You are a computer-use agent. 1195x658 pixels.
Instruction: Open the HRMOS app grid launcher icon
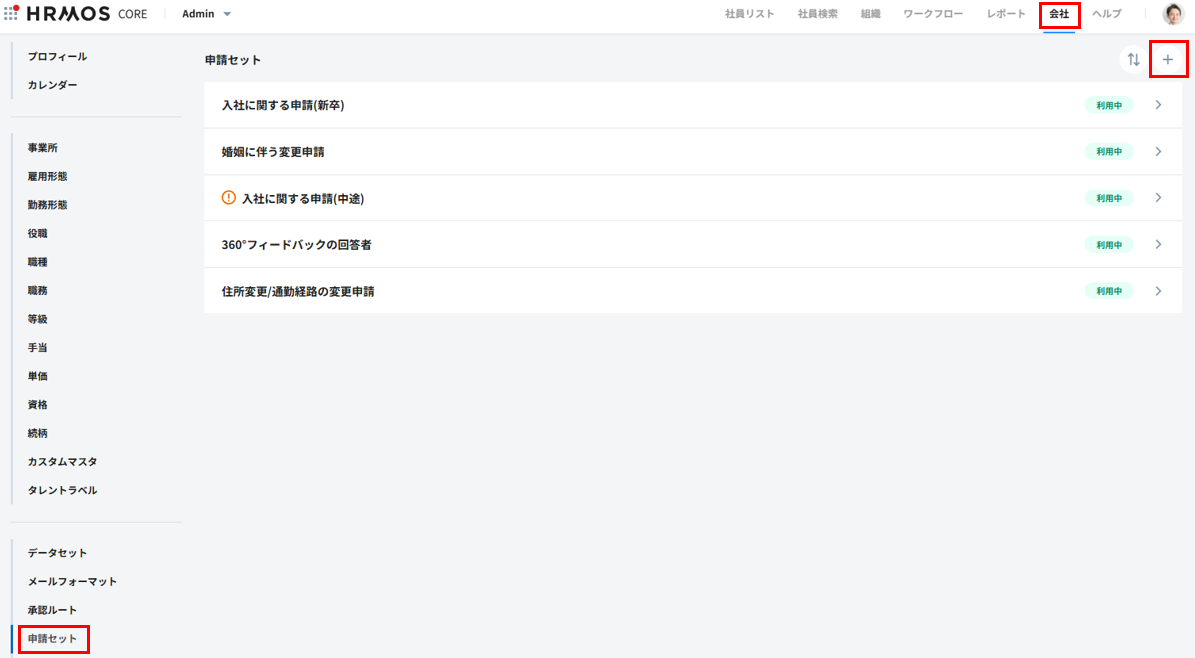[x=11, y=14]
